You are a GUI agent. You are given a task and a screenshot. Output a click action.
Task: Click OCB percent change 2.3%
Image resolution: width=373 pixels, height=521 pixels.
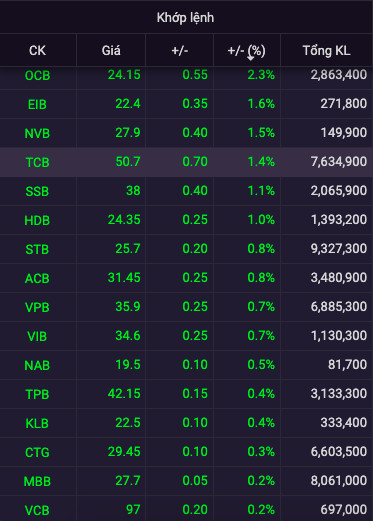261,75
